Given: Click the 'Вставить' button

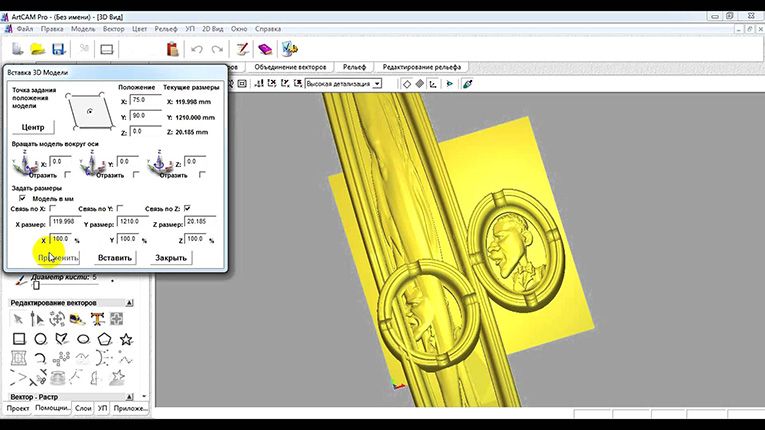Looking at the screenshot, I should [x=115, y=258].
